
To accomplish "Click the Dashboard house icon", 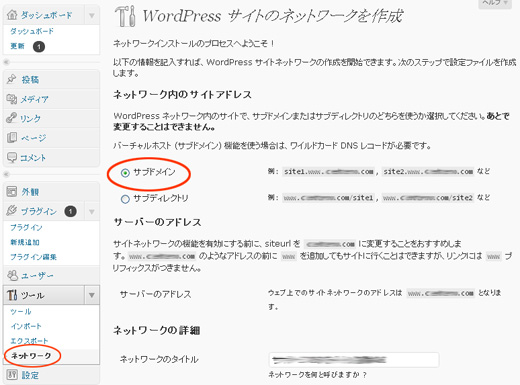I will click(12, 15).
